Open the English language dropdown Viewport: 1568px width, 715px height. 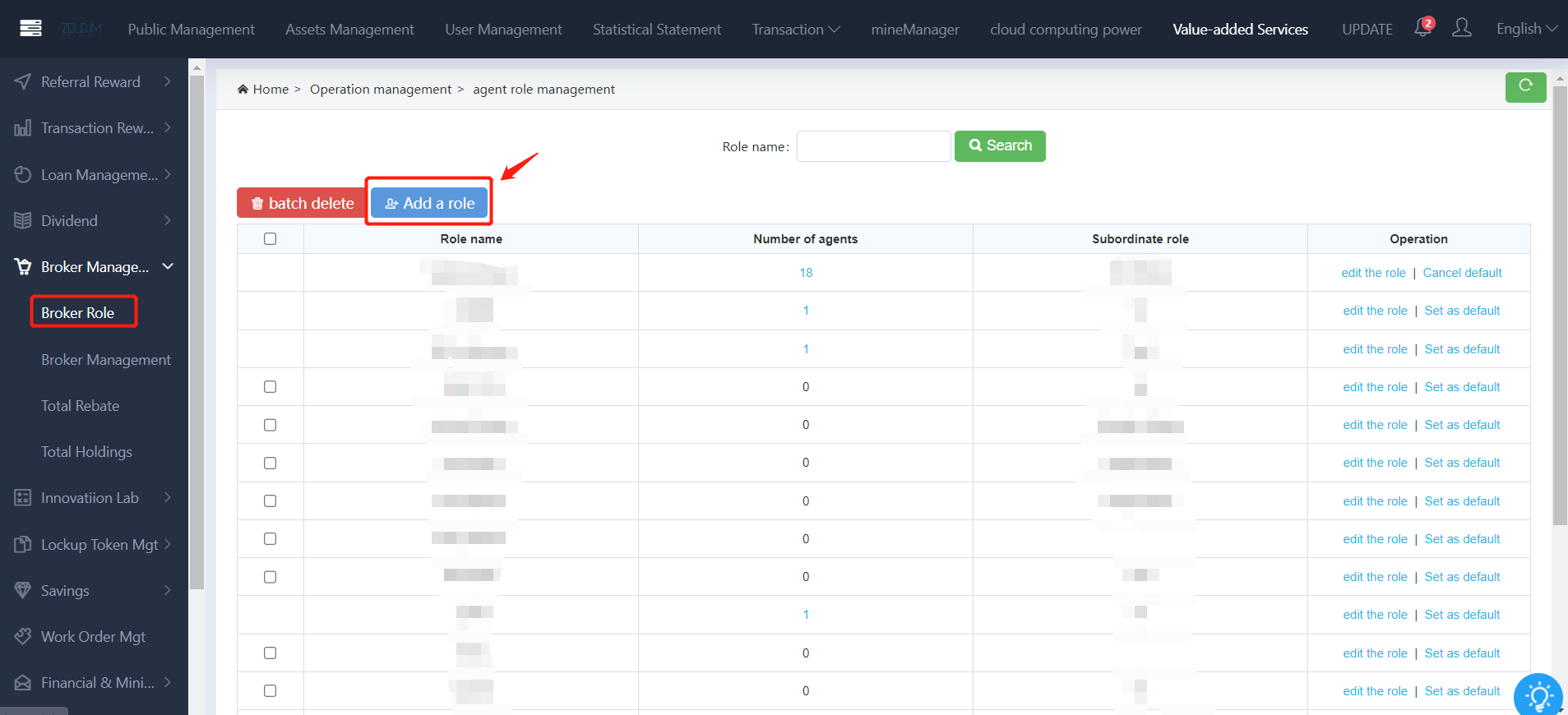[1527, 29]
